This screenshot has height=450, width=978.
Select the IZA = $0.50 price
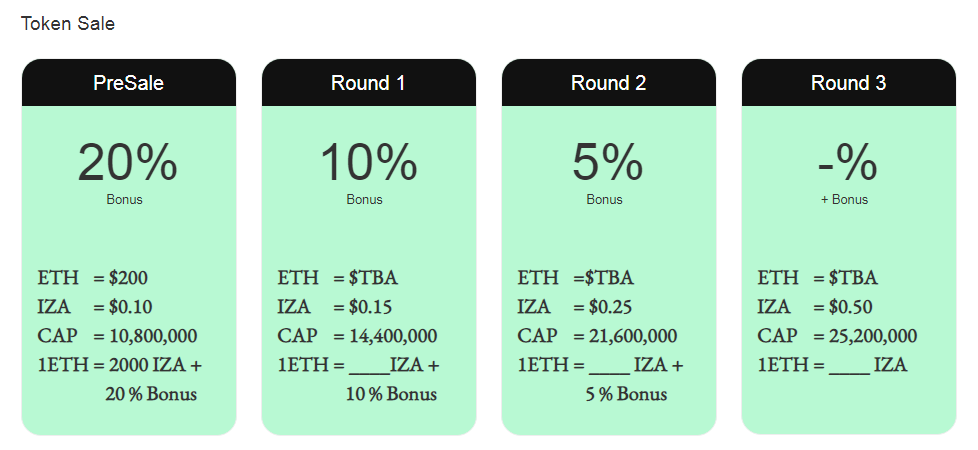[815, 307]
